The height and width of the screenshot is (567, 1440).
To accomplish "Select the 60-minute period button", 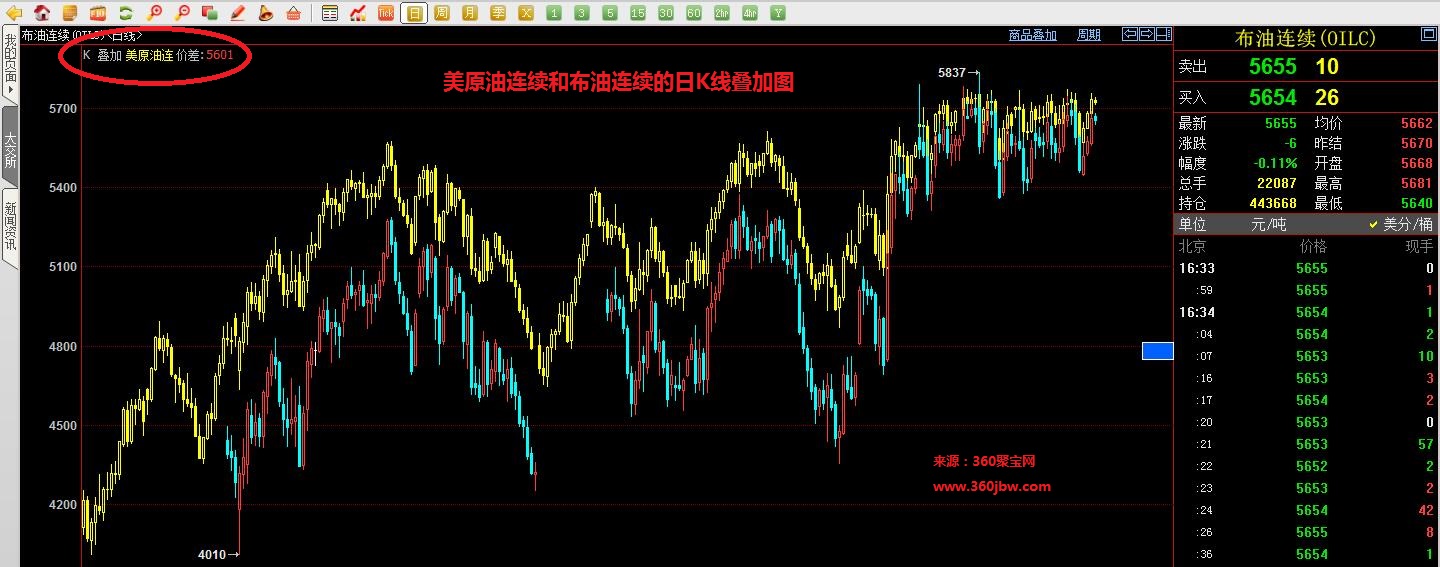I will pos(694,13).
